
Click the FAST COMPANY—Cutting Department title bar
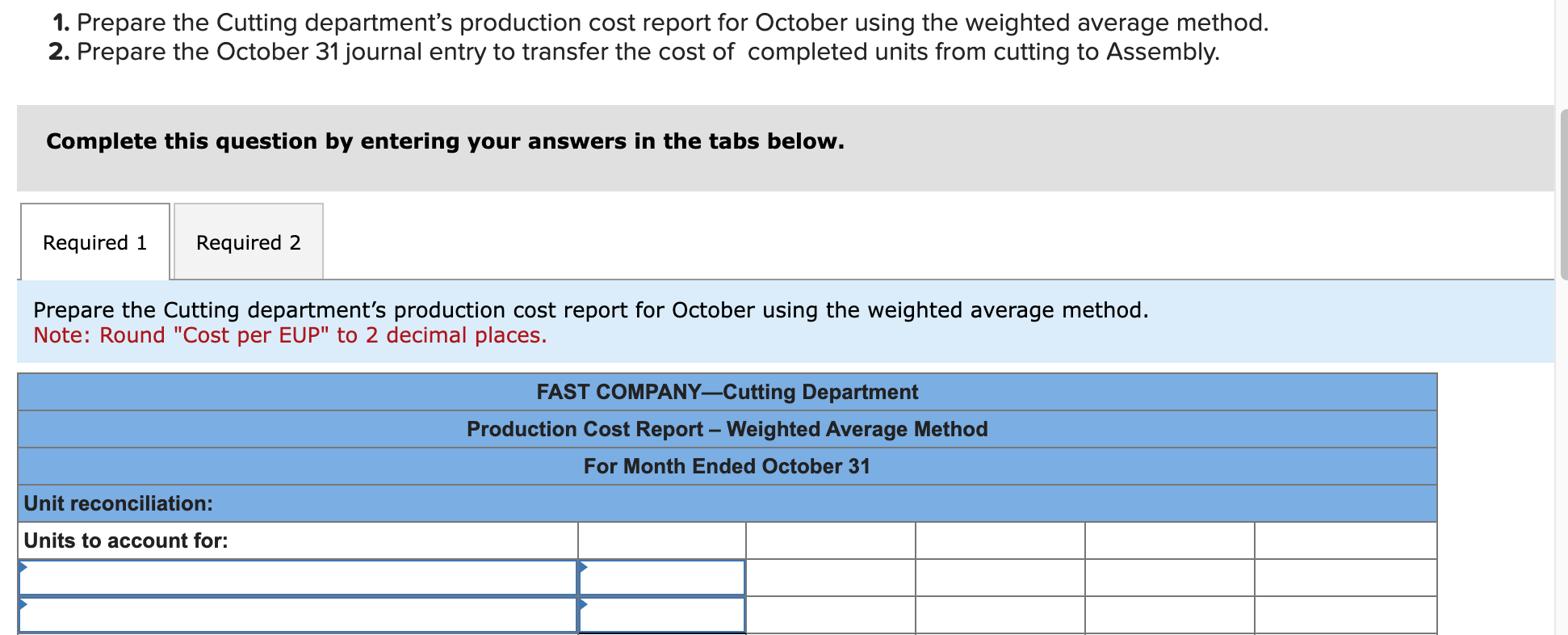[x=727, y=392]
